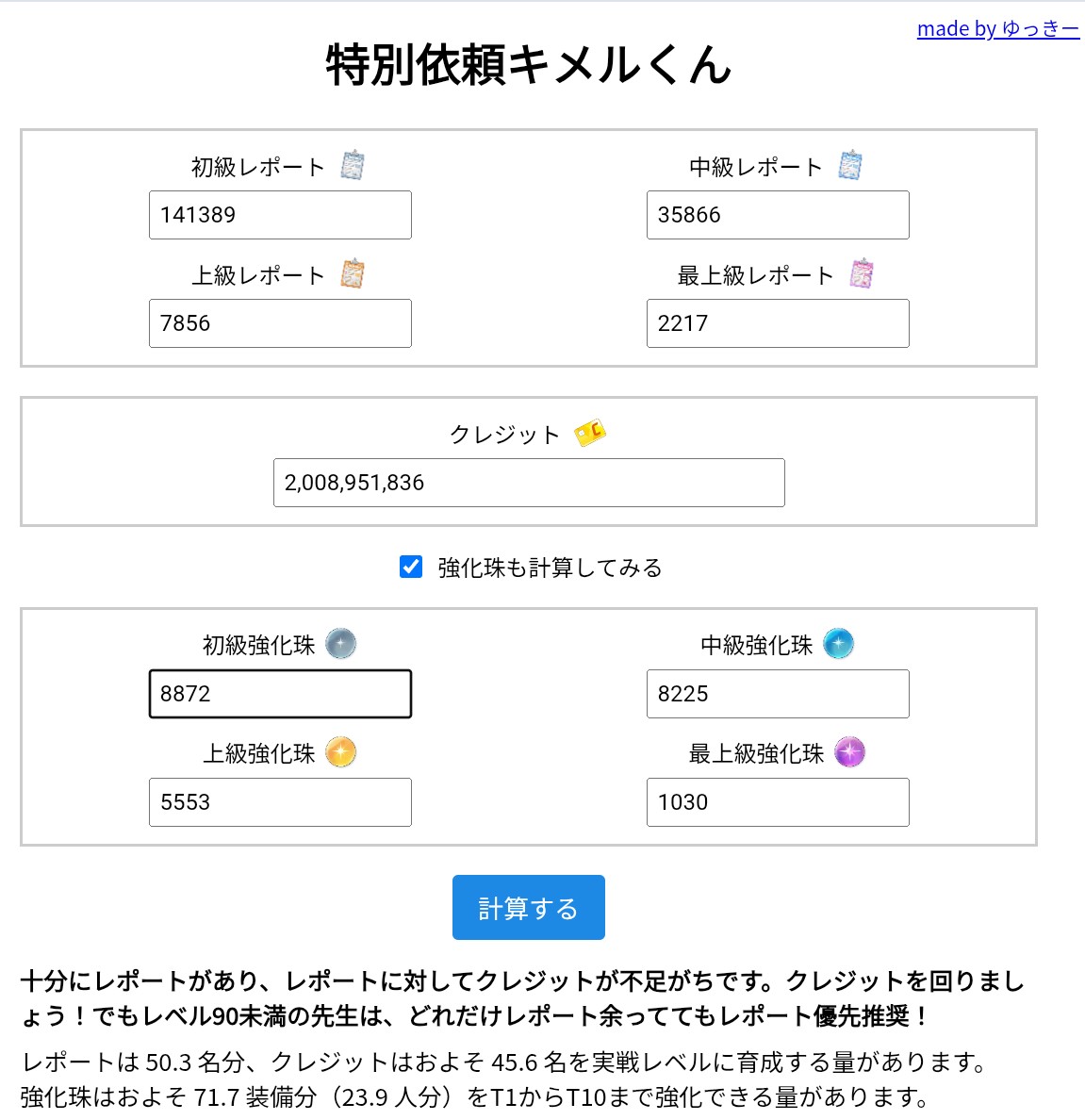Uncheck the 強化珠も計算してみる checkbox
Image resolution: width=1085 pixels, height=1120 pixels.
coord(411,568)
